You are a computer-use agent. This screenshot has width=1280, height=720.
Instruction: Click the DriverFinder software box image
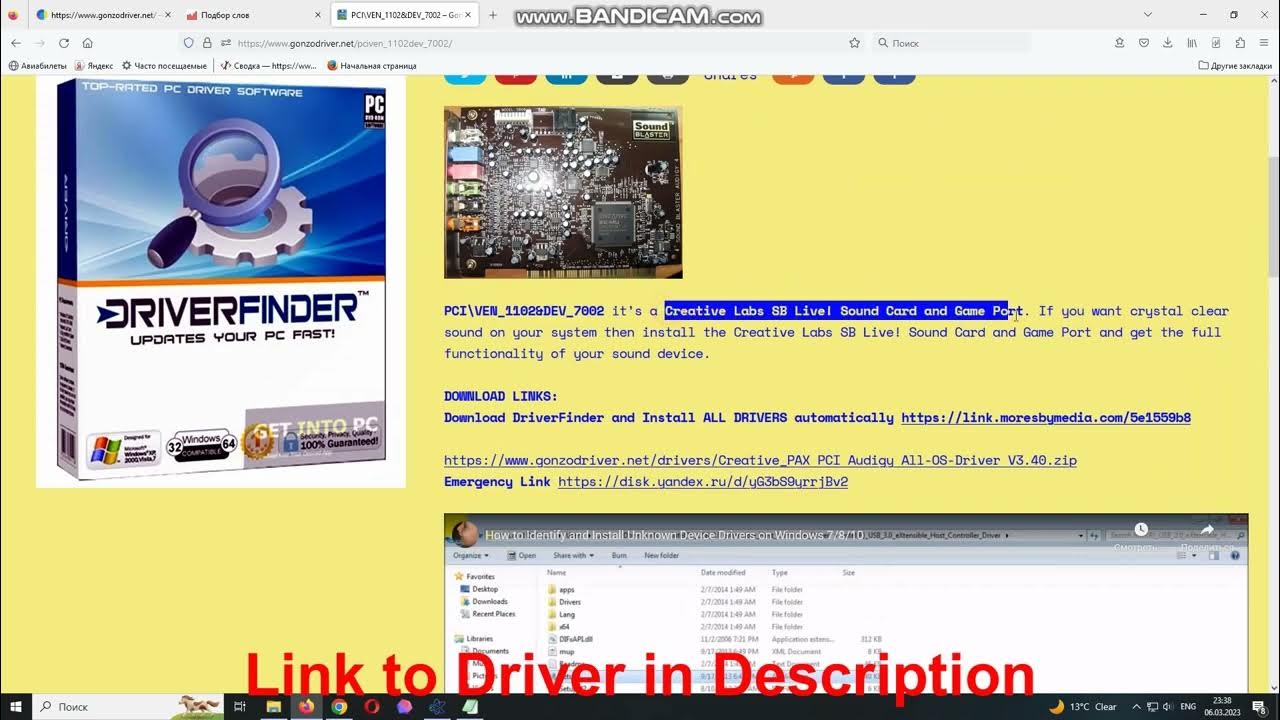point(221,282)
